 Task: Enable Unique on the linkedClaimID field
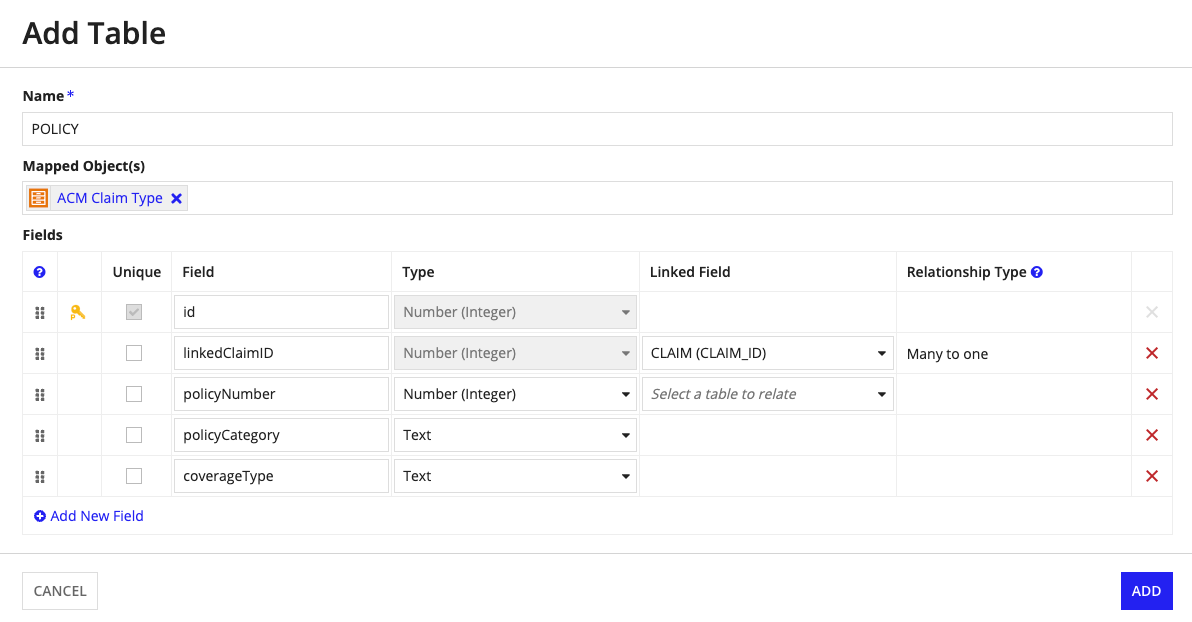coord(134,352)
